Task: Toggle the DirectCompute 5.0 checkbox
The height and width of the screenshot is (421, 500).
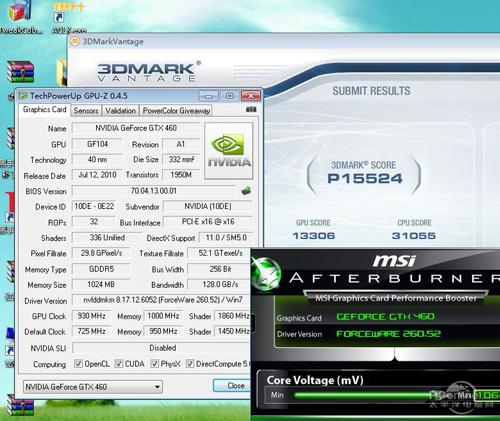Action: click(190, 364)
